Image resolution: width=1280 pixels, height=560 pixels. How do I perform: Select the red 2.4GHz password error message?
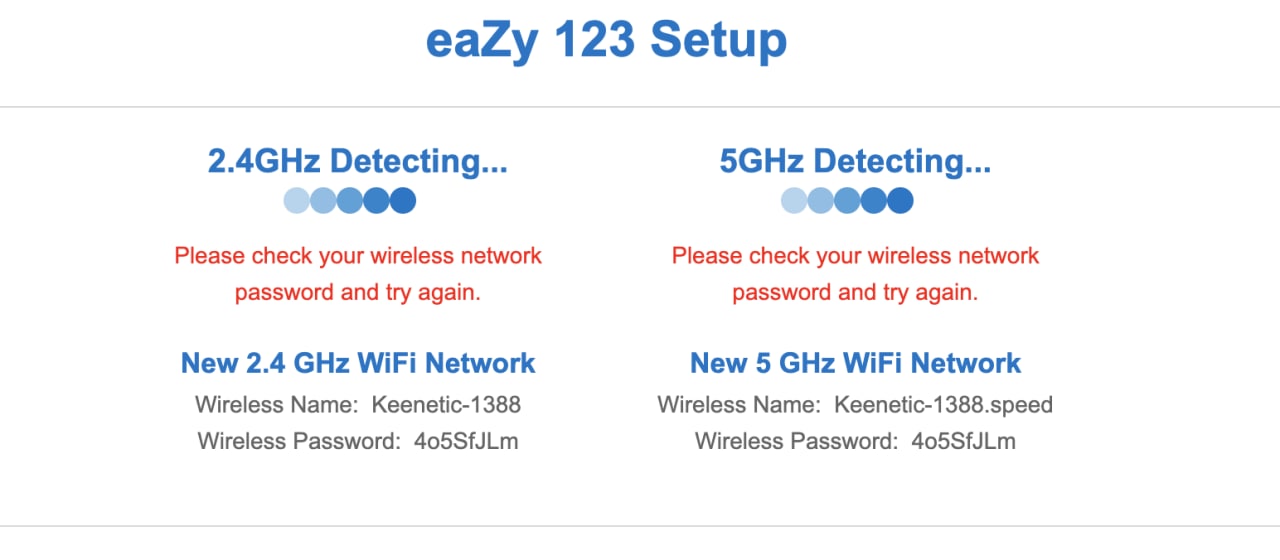[358, 274]
